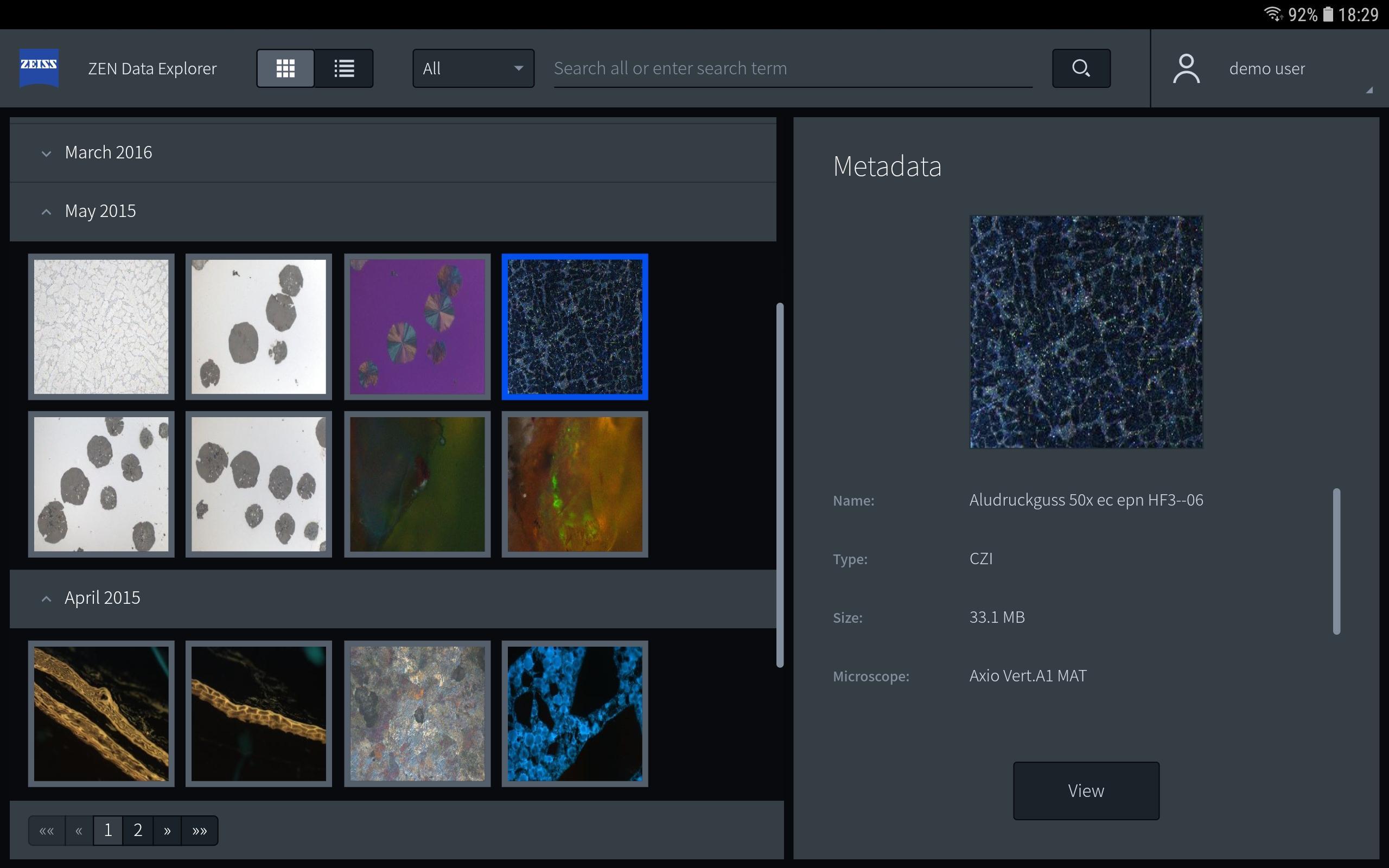
Task: Select page 1 in pagination
Action: point(107,830)
